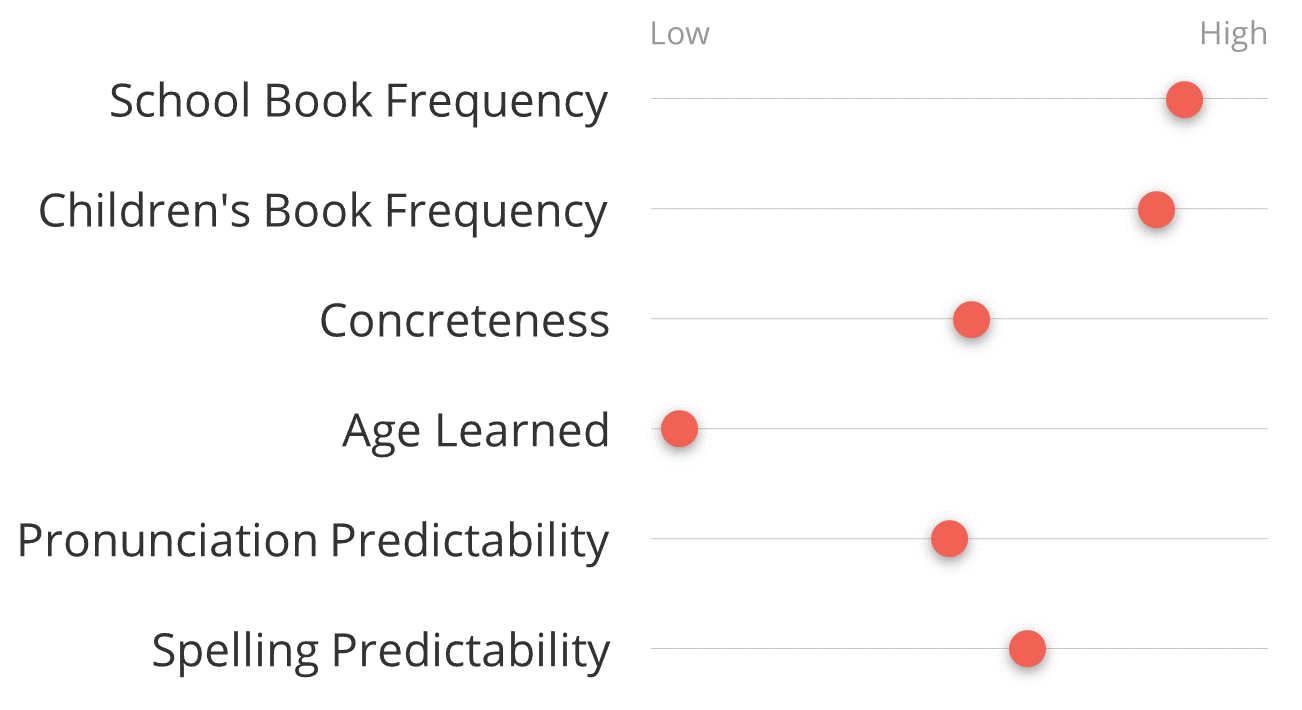
Task: Click the School Book Frequency label
Action: 358,102
